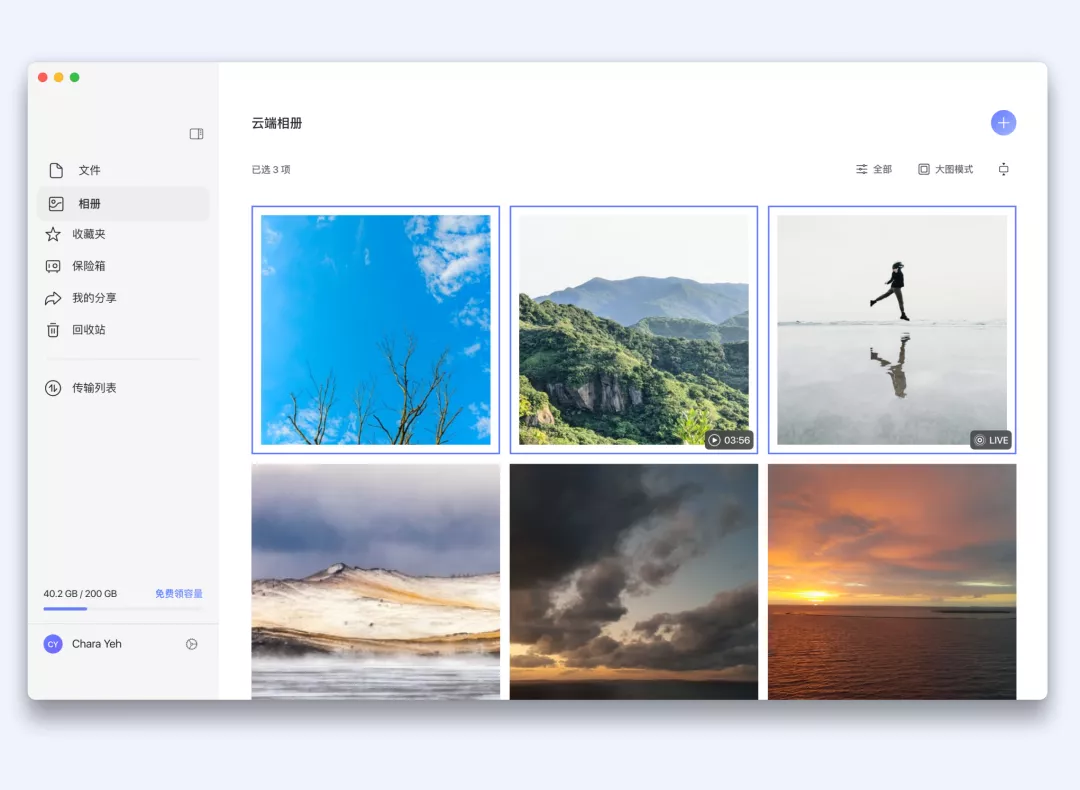This screenshot has width=1080, height=790.
Task: Close the window with the red button
Action: (x=43, y=77)
